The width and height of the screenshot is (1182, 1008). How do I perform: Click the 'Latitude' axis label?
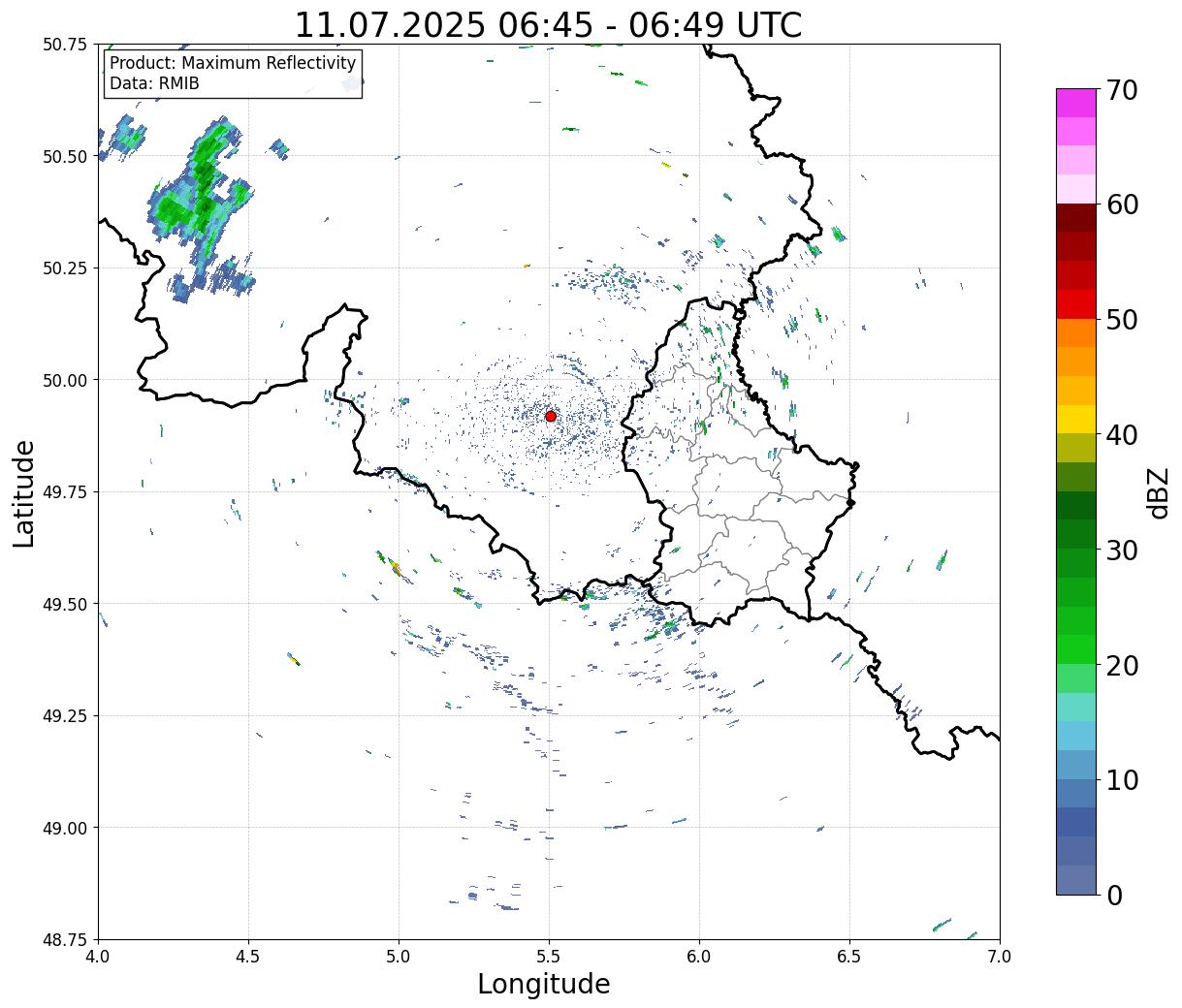point(24,493)
